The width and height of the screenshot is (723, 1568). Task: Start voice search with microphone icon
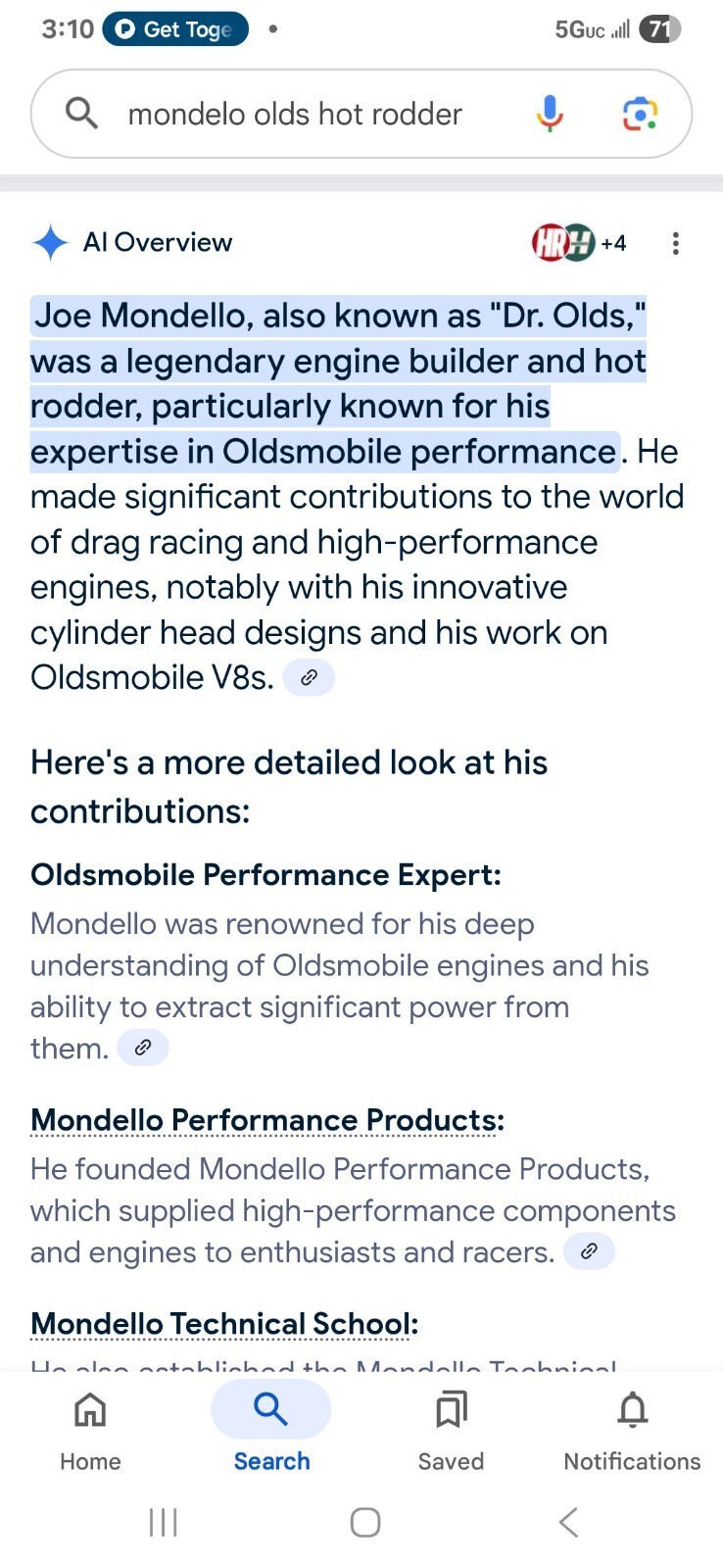550,114
